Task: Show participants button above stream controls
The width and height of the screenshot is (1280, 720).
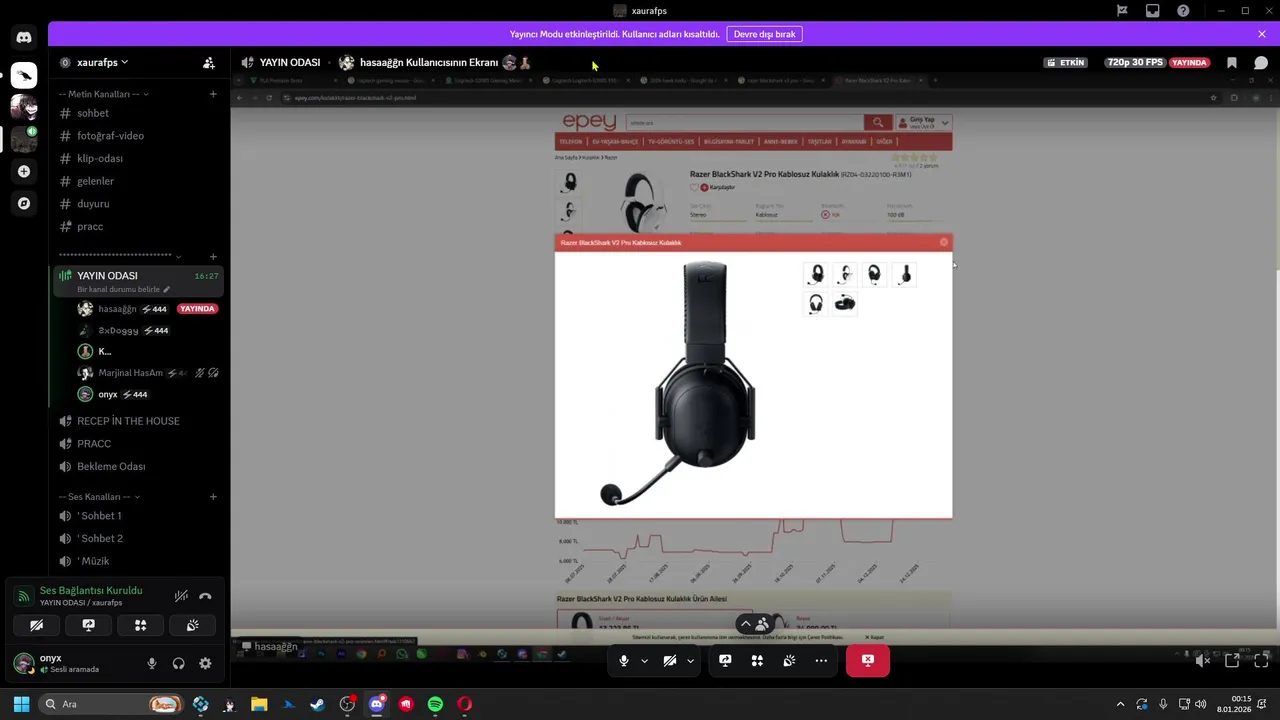Action: coord(754,624)
